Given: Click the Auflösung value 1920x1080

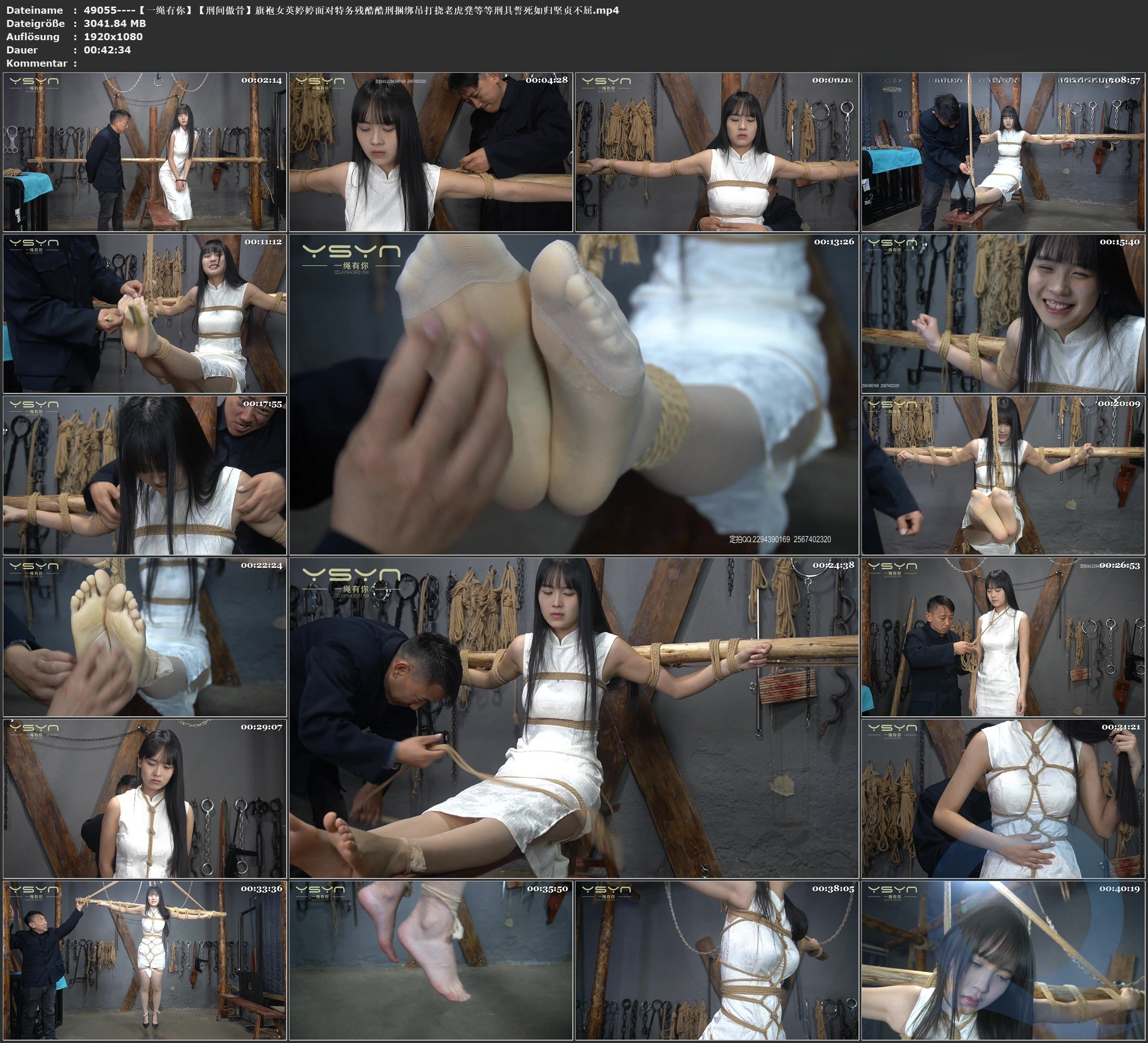Looking at the screenshot, I should tap(113, 36).
